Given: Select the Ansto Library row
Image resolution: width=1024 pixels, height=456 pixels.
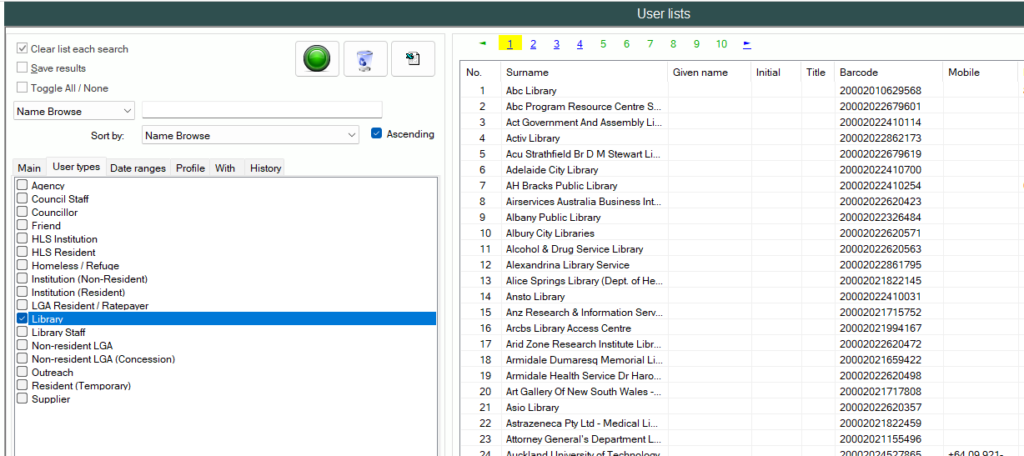Looking at the screenshot, I should click(742, 296).
